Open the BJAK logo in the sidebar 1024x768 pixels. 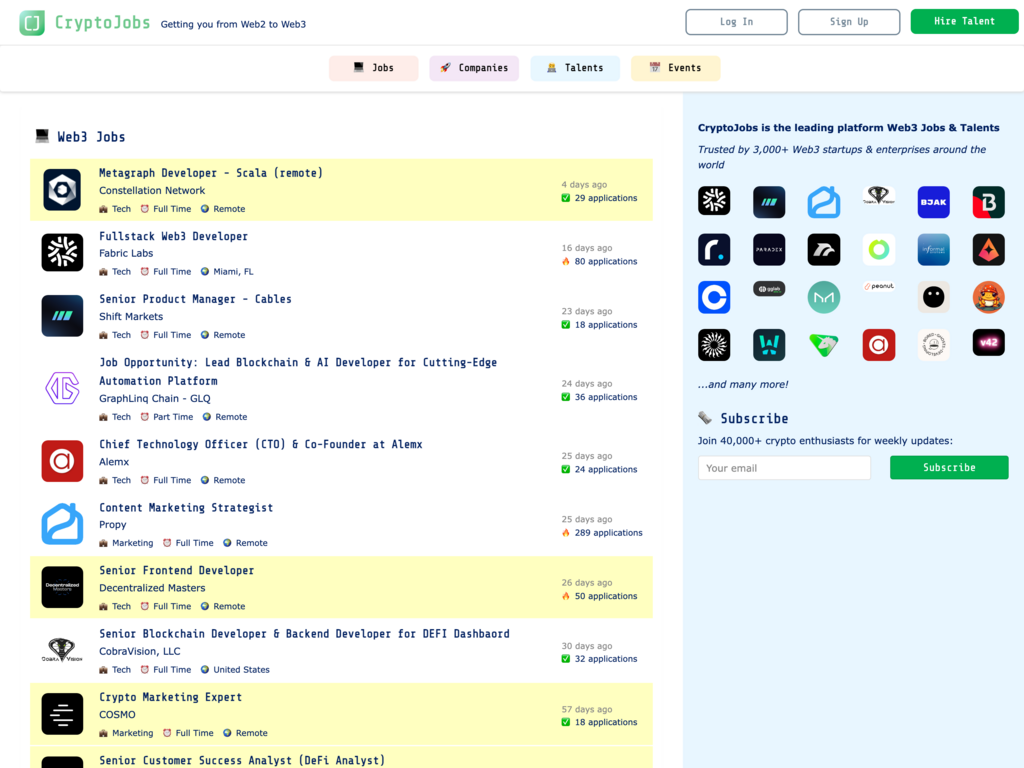click(x=933, y=202)
